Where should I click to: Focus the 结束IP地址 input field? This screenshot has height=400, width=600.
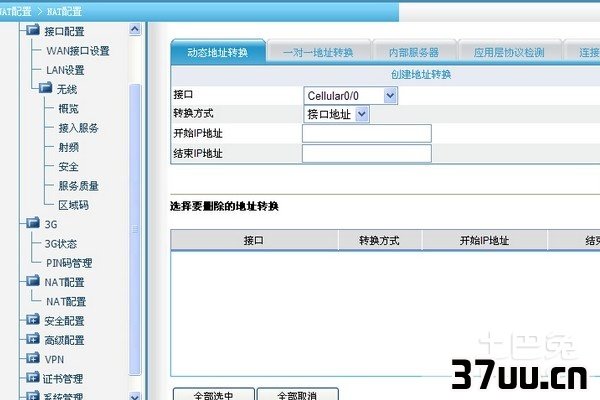pos(367,153)
